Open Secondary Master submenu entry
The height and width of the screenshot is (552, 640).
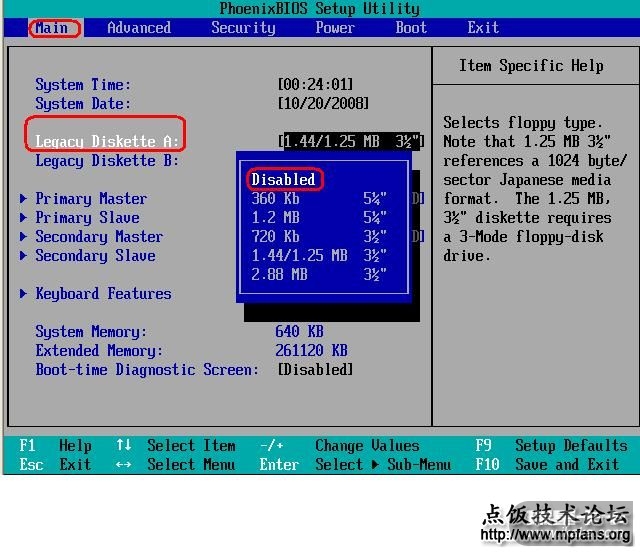pyautogui.click(x=99, y=237)
